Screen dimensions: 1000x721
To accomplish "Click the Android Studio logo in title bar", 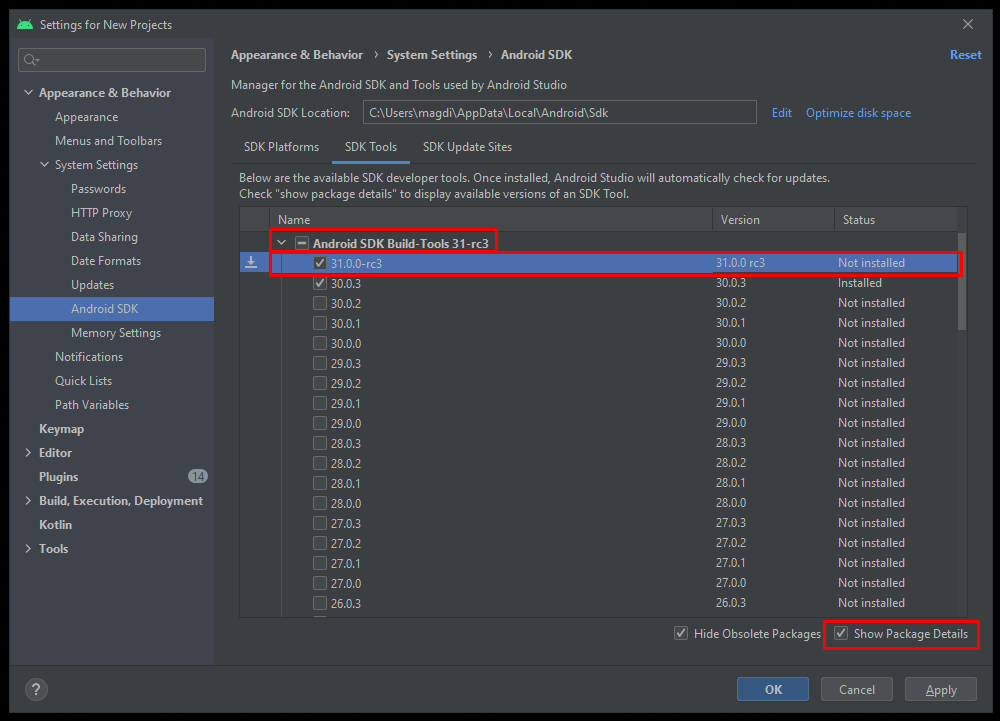I will click(x=25, y=24).
